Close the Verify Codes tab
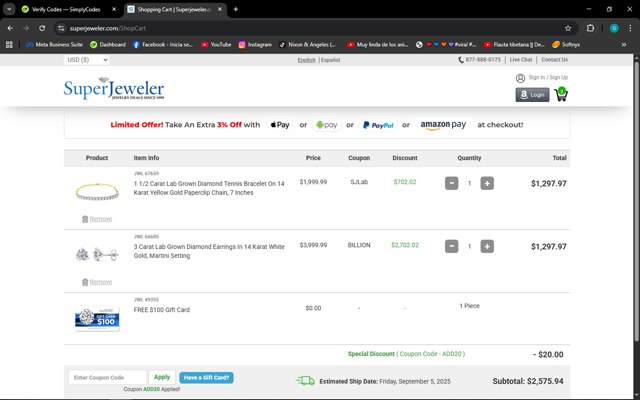This screenshot has width=640, height=400. click(114, 9)
